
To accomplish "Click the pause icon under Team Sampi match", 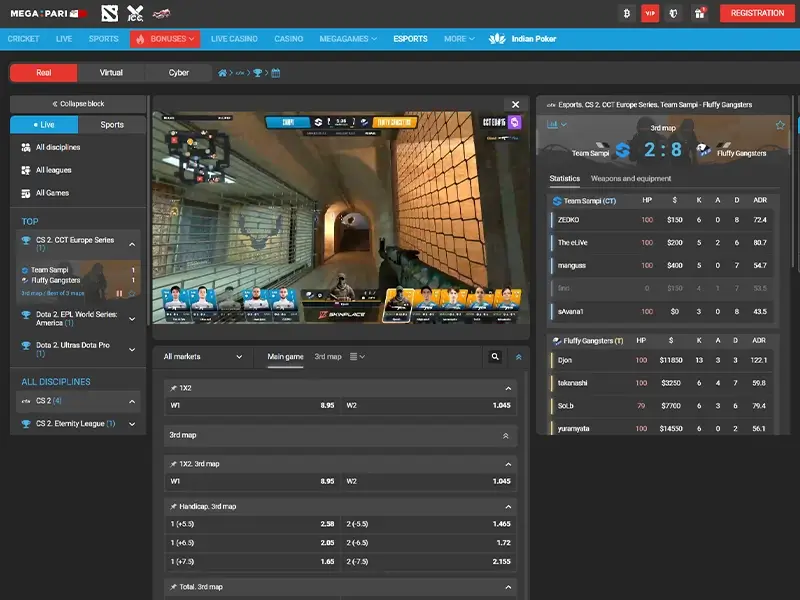I will tap(119, 293).
